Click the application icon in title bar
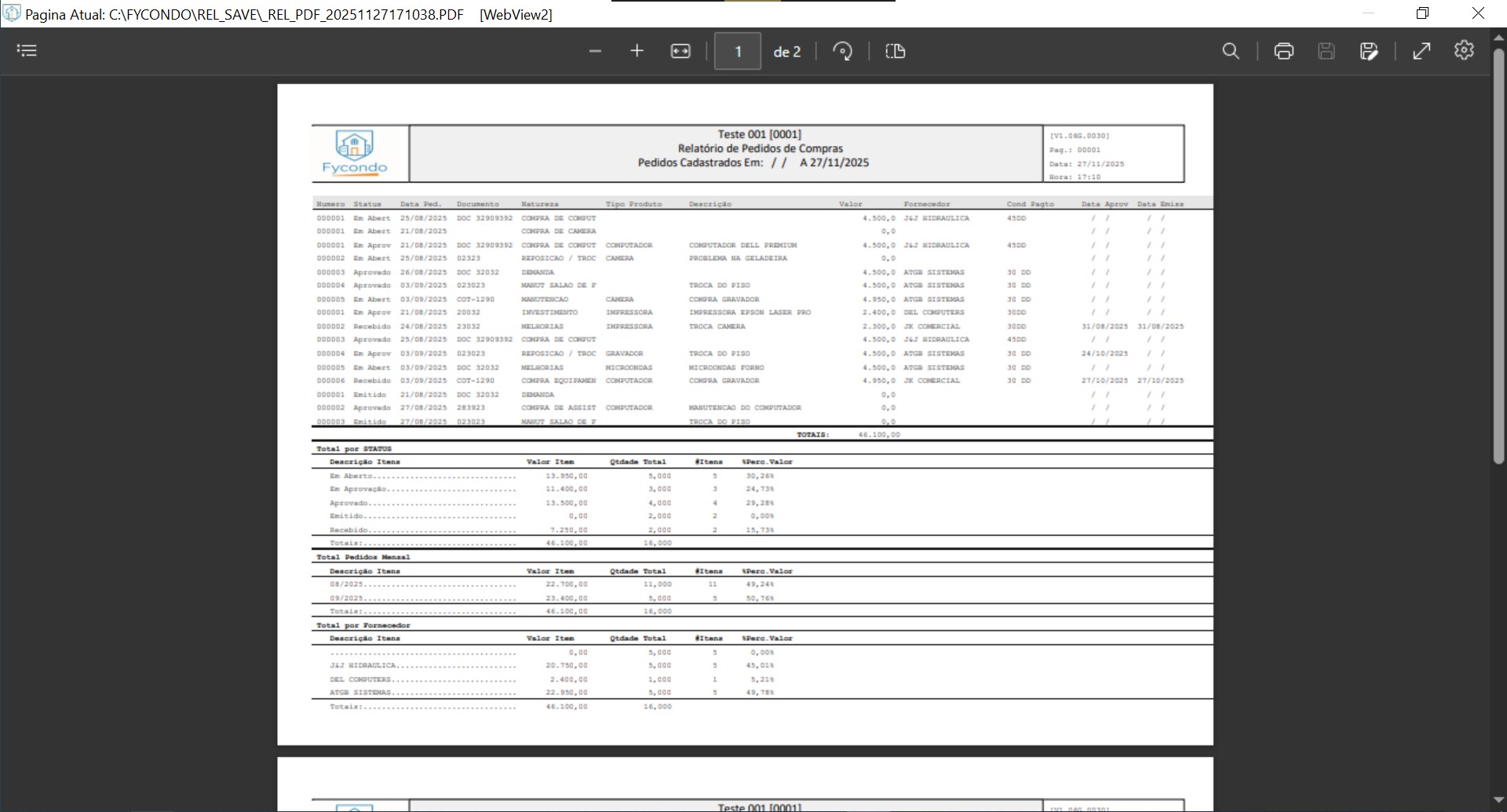This screenshot has height=812, width=1507. (x=12, y=13)
